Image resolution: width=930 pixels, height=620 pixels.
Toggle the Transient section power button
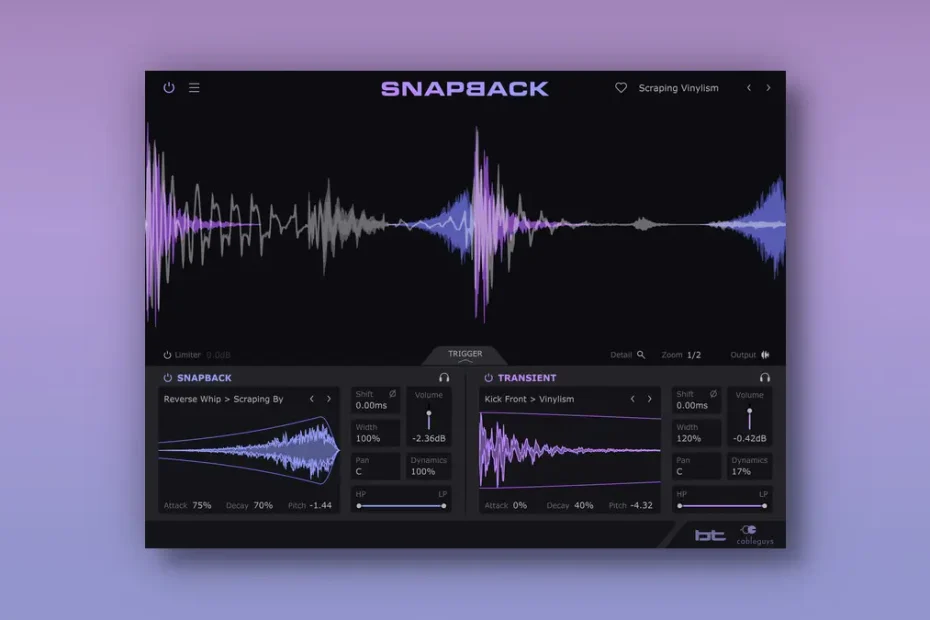489,378
